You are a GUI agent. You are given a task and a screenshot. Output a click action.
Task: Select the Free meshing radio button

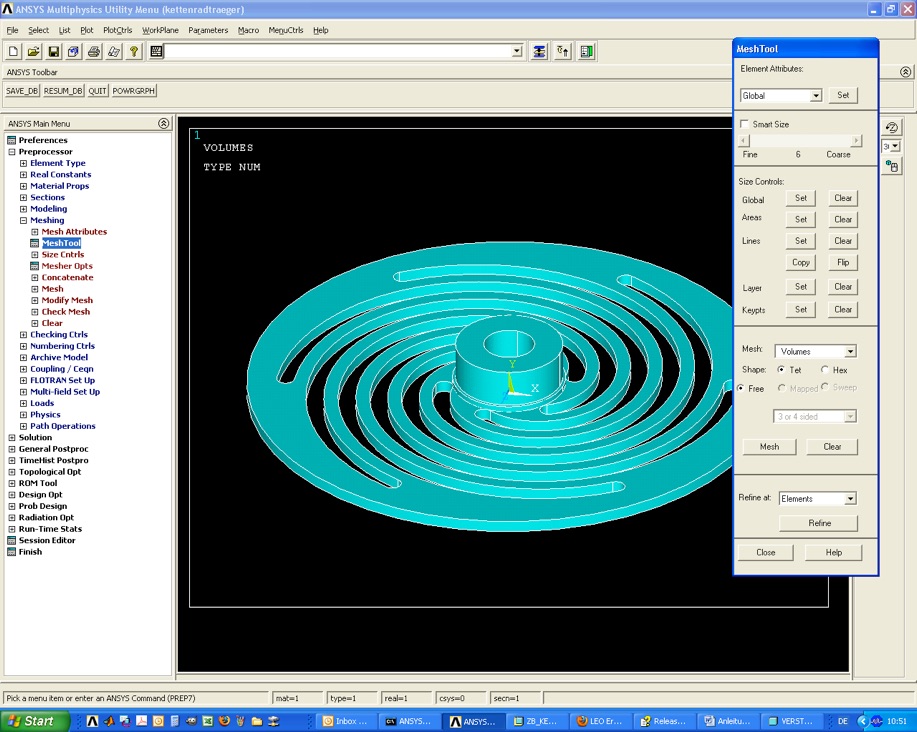740,388
